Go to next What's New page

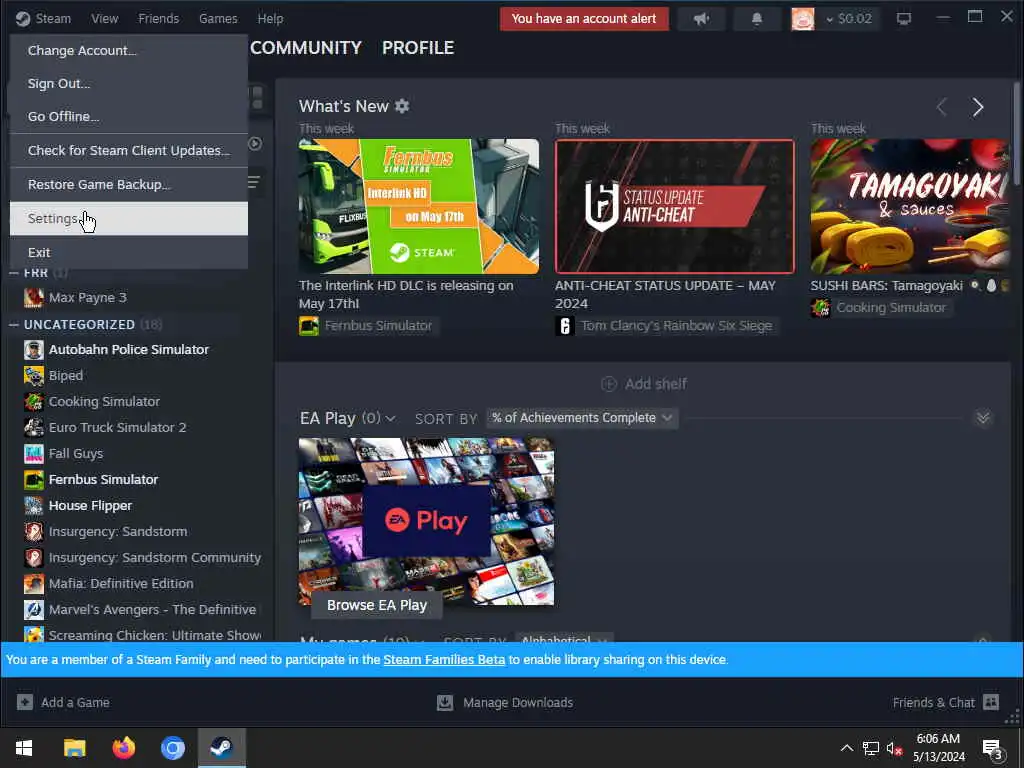[x=978, y=107]
